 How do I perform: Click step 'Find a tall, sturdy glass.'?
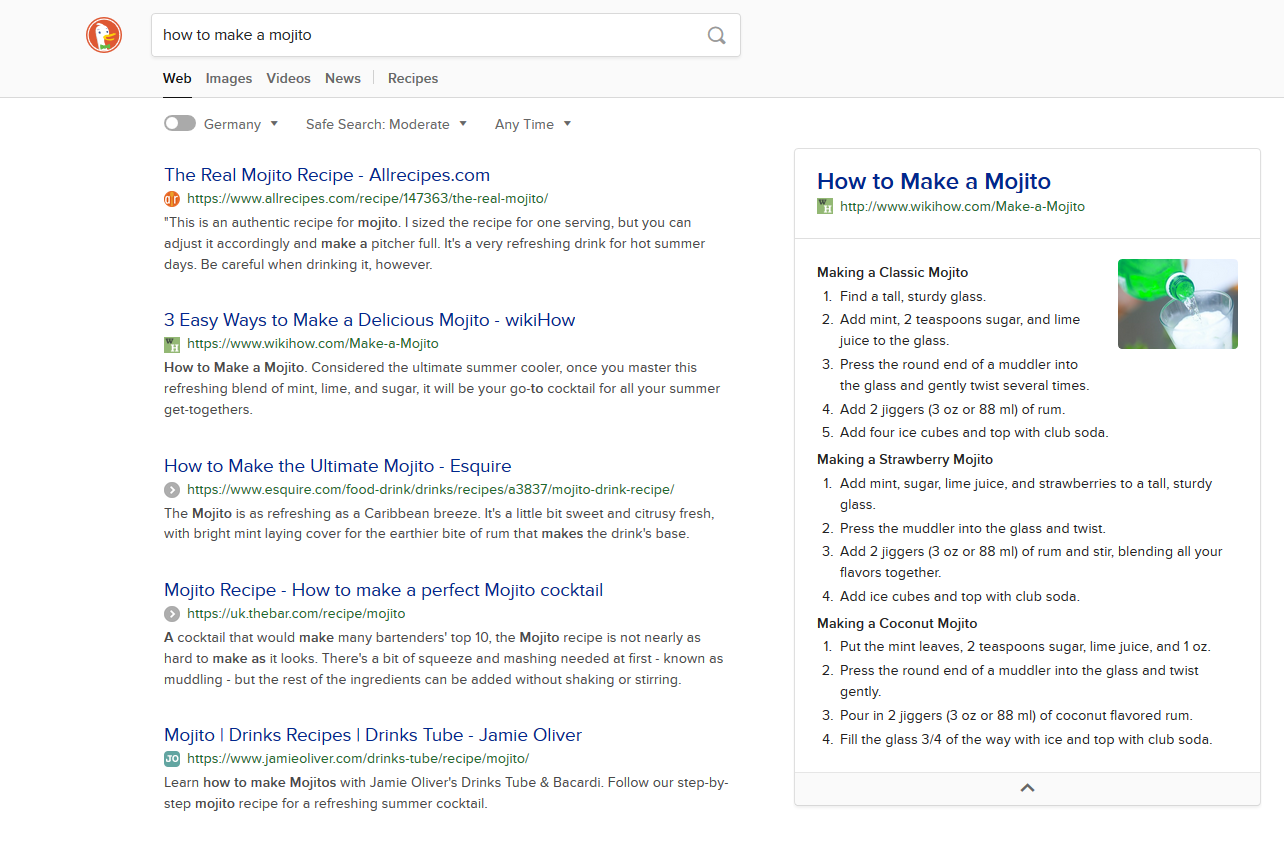point(913,296)
